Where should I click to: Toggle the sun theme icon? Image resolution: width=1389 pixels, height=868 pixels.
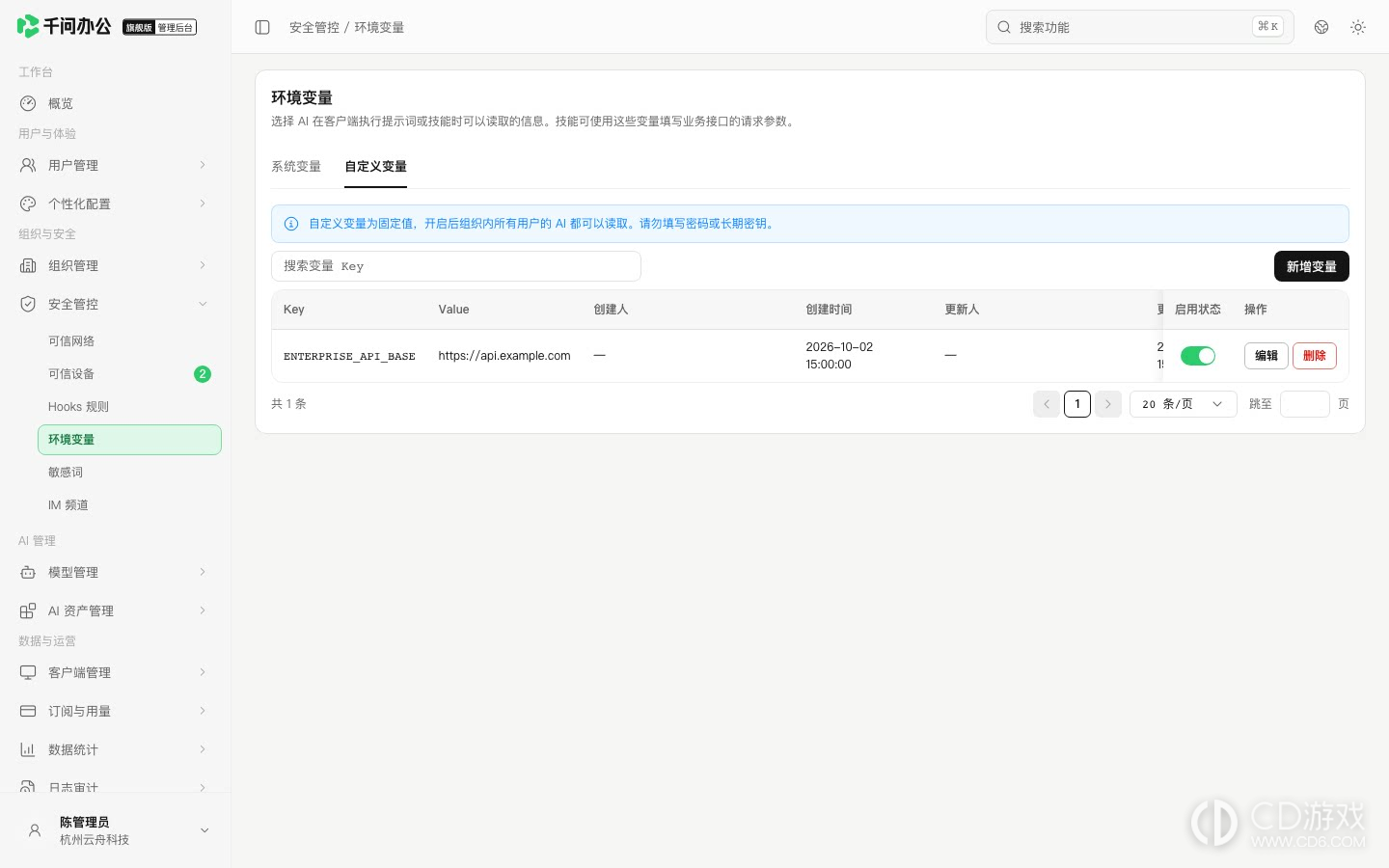coord(1358,27)
